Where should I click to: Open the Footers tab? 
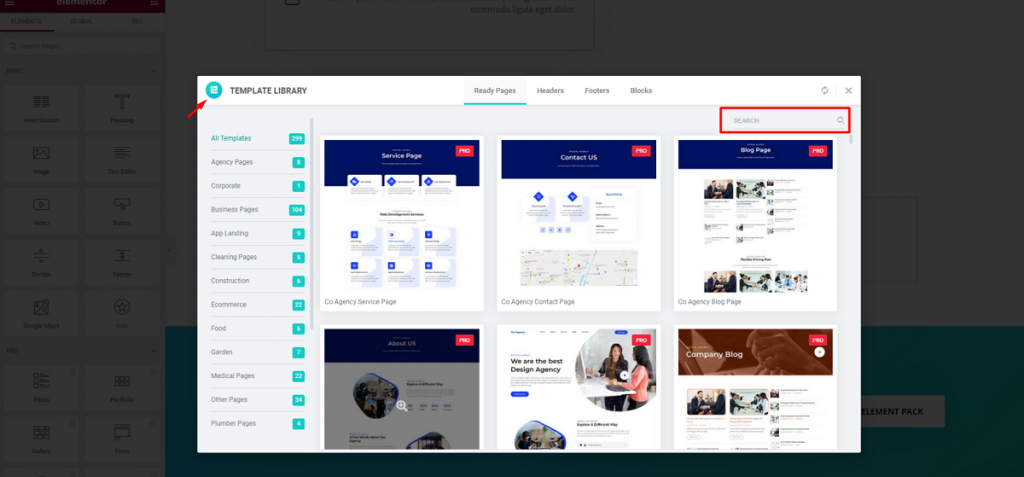pos(597,91)
